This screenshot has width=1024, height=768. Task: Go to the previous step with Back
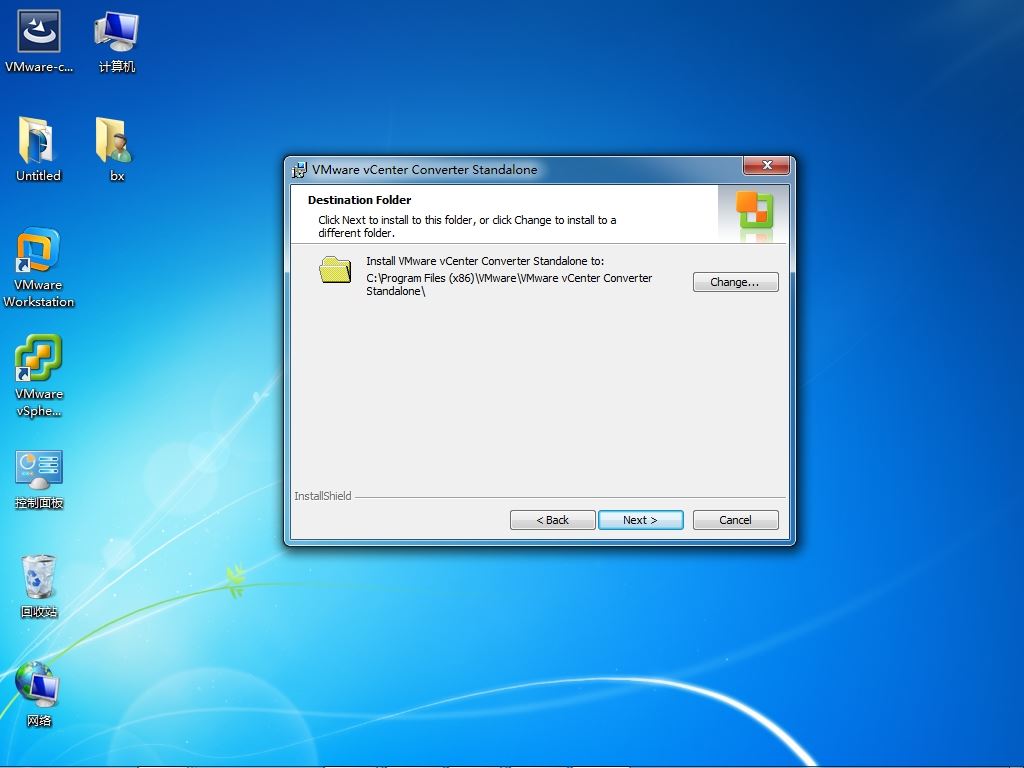pos(552,520)
